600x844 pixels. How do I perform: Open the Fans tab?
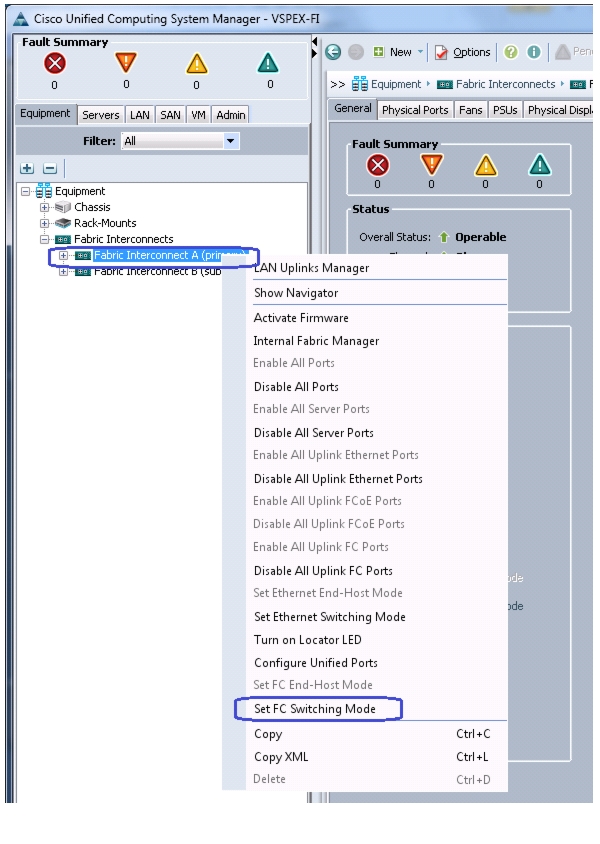click(470, 110)
